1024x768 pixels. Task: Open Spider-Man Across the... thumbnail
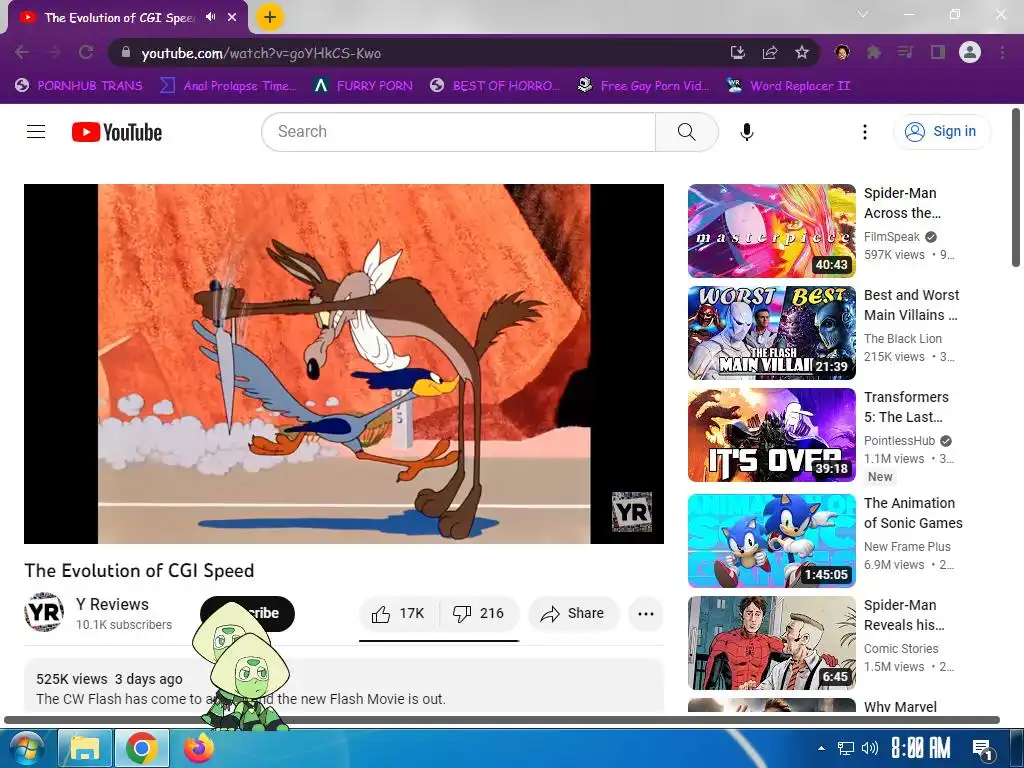coord(771,231)
